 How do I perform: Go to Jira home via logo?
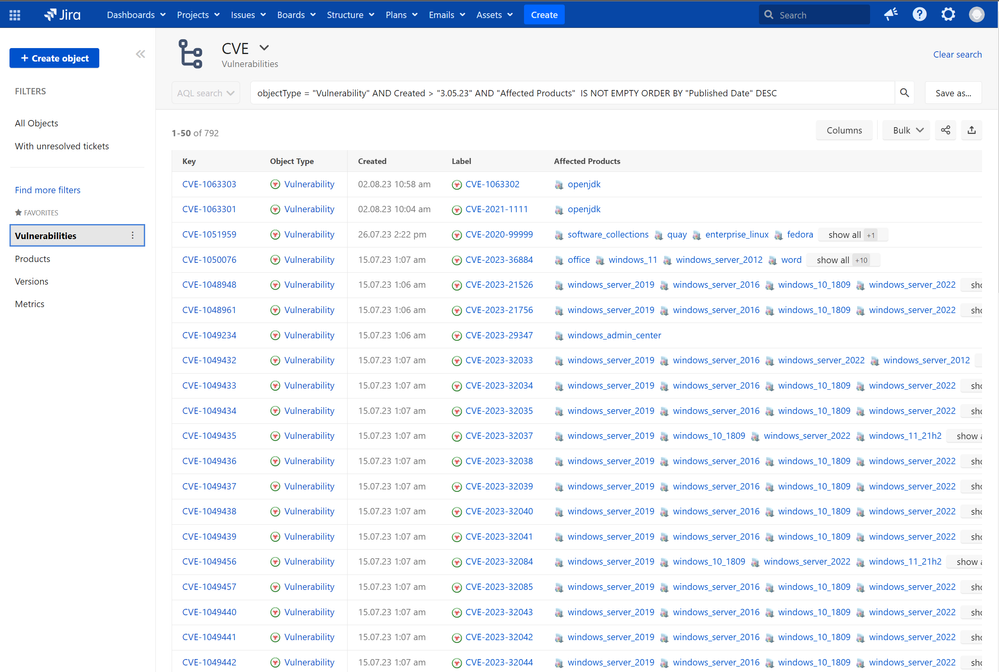pos(62,15)
